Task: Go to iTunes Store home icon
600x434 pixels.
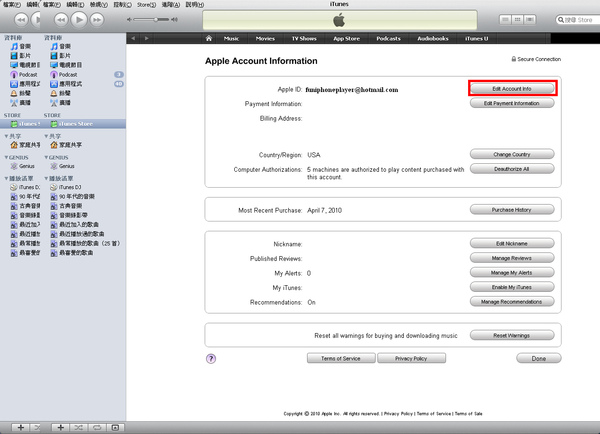Action: click(209, 38)
